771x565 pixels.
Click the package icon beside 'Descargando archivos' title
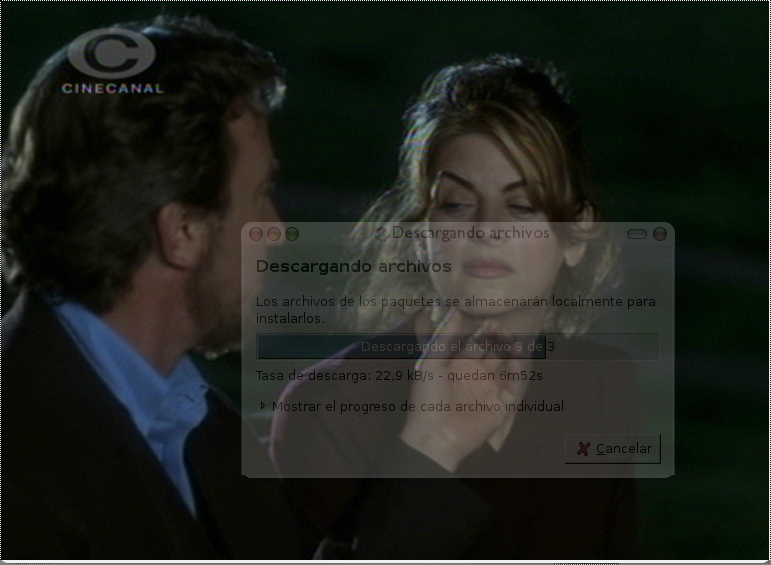[x=382, y=234]
